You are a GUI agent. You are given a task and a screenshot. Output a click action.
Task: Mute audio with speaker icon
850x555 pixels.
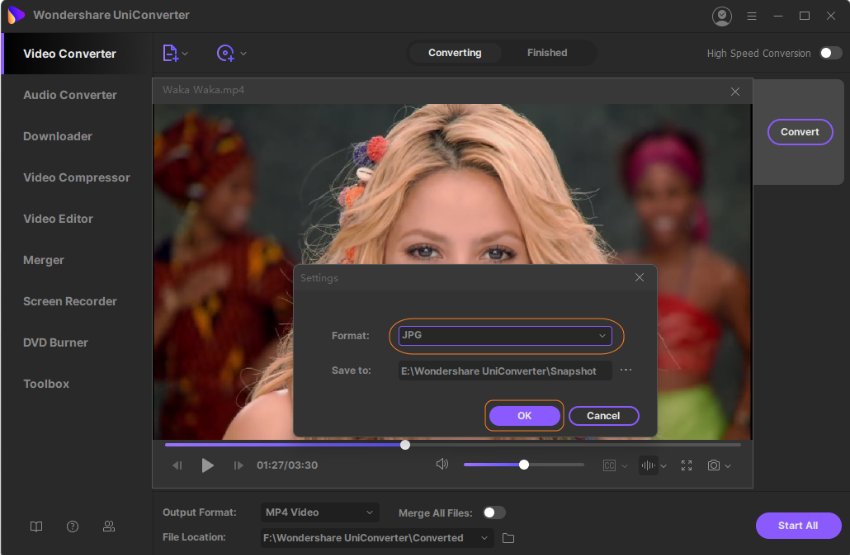click(x=442, y=464)
